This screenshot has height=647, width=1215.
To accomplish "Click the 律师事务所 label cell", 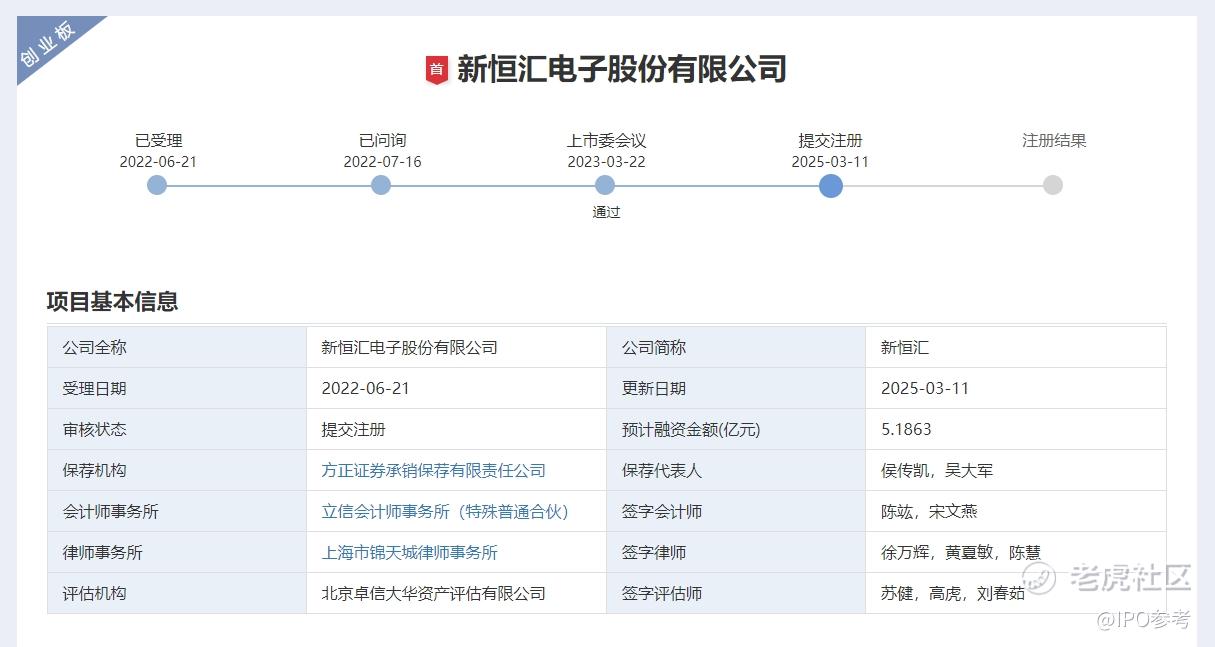I will (x=177, y=552).
